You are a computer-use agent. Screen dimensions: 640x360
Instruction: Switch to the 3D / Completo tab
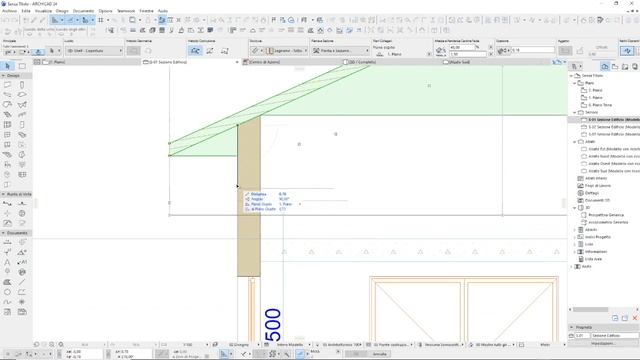[361, 62]
